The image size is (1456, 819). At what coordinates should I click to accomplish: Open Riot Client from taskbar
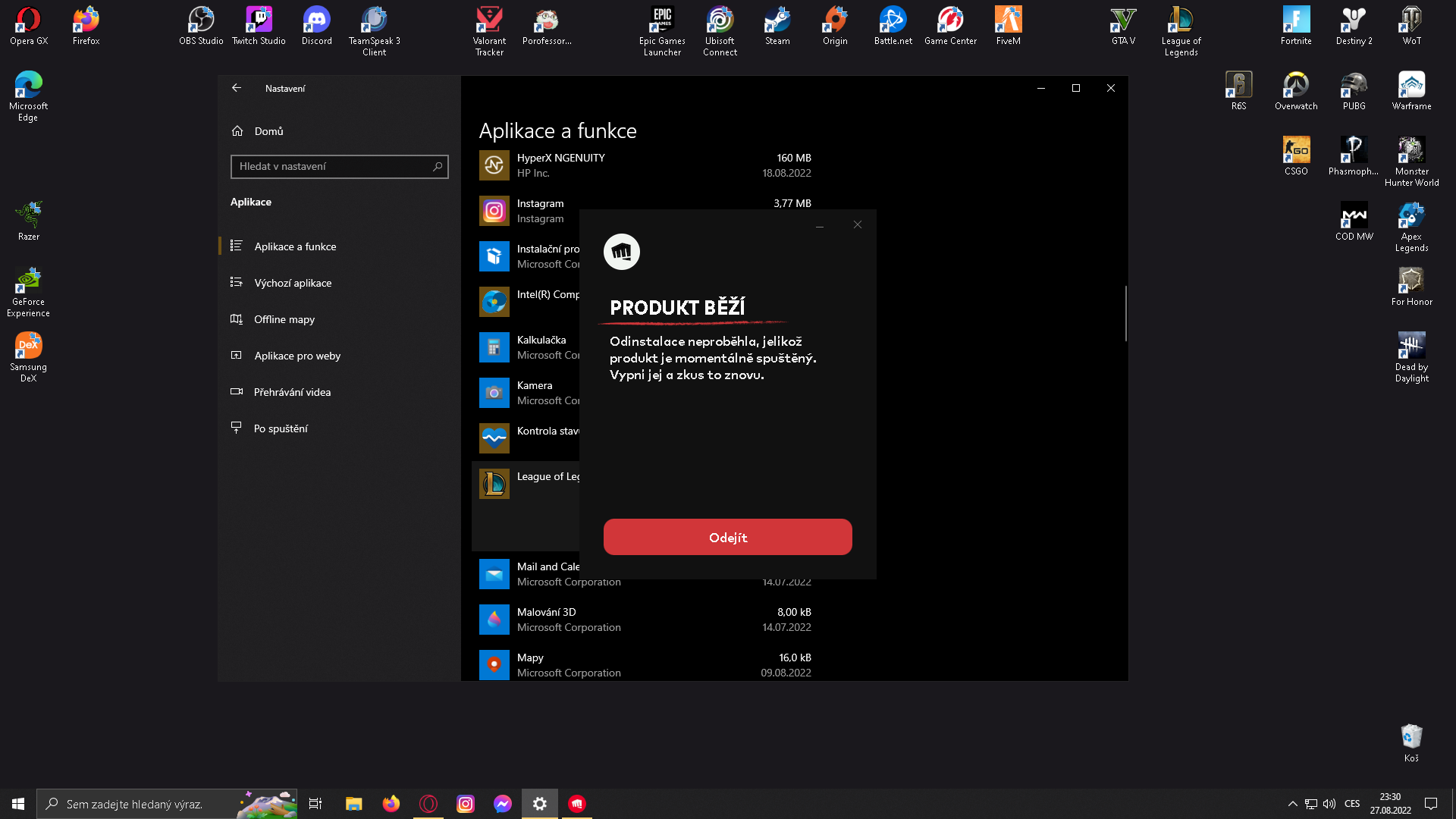coord(577,804)
